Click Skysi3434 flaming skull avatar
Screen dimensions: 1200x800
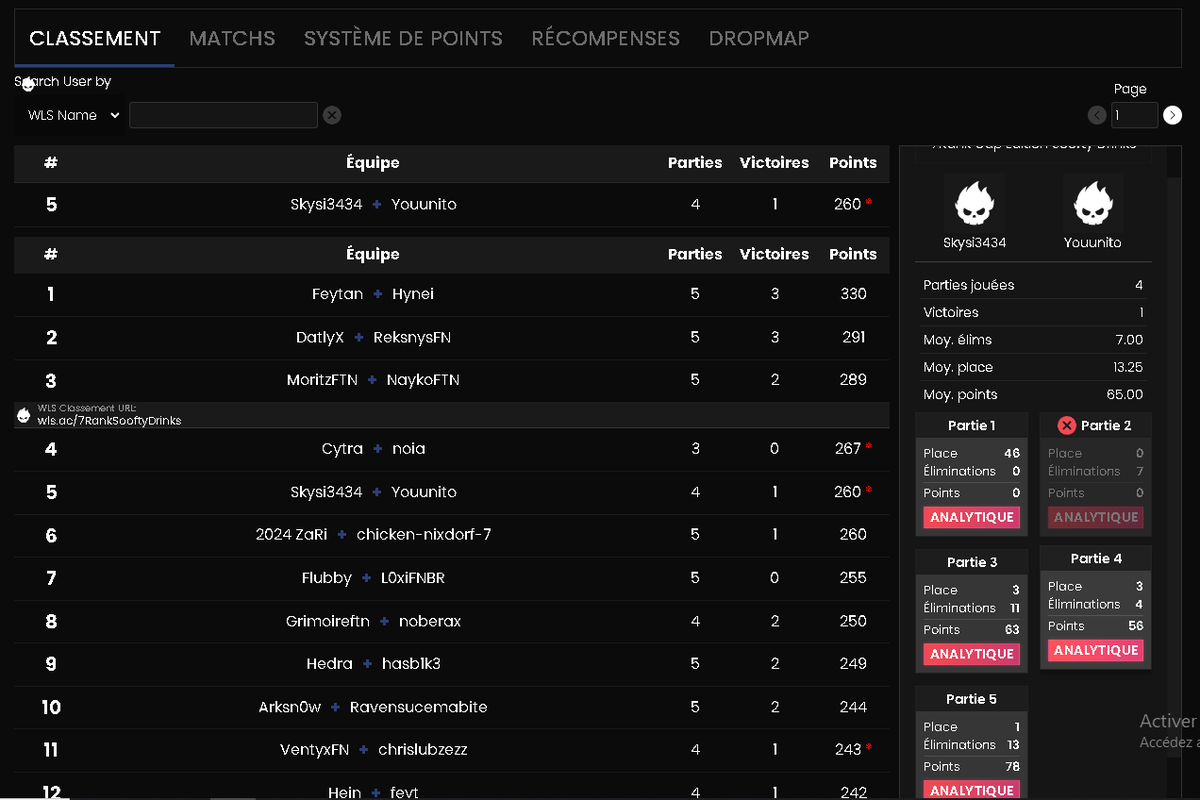974,203
